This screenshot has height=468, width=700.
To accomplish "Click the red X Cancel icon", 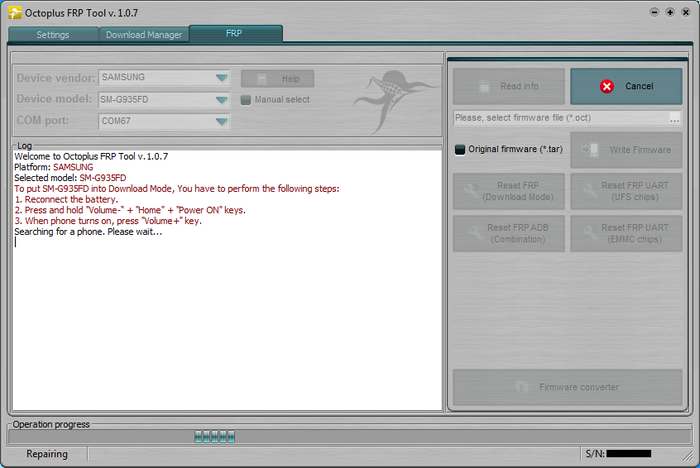I will tap(607, 87).
